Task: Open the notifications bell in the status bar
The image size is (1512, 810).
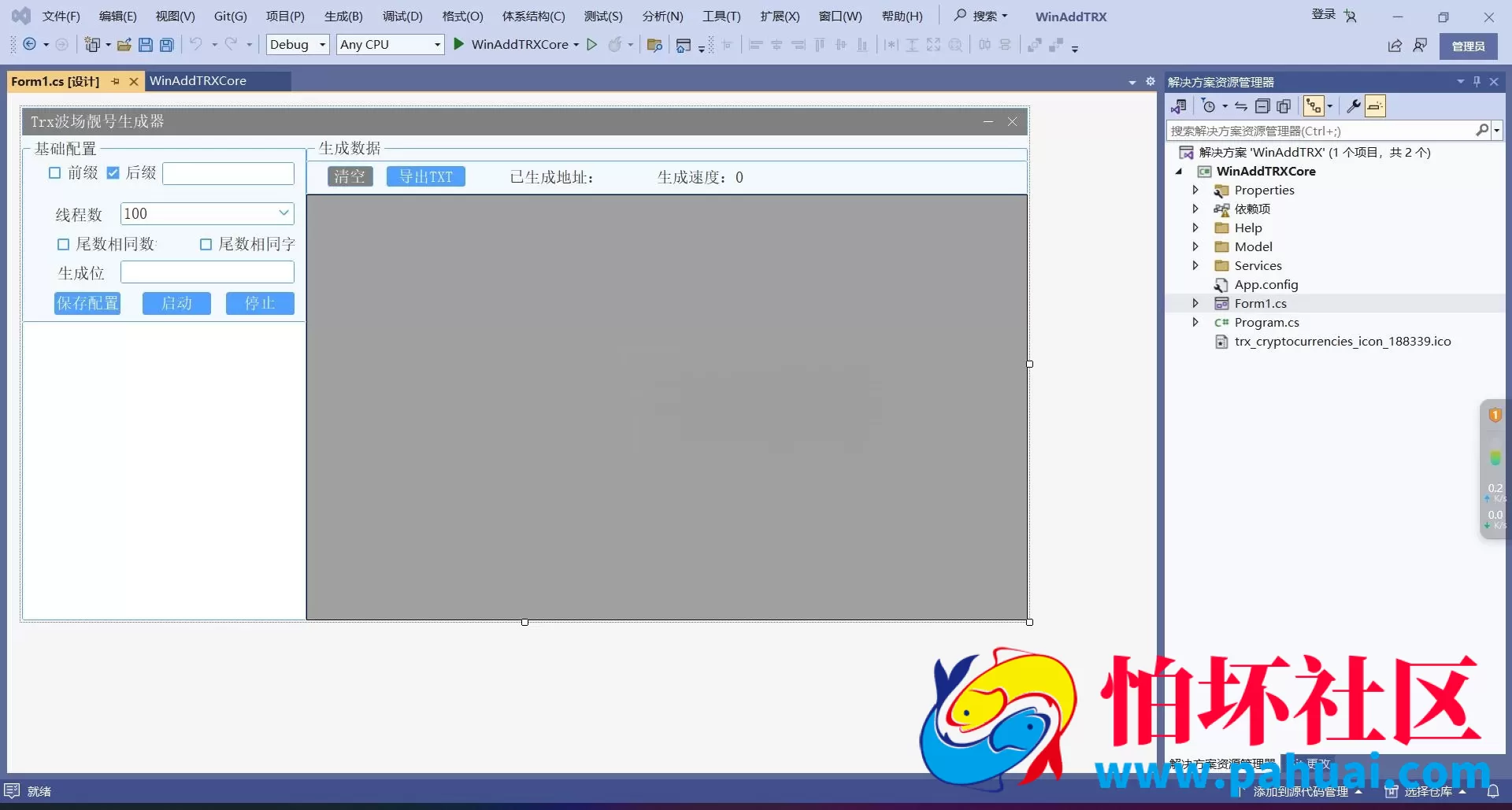Action: point(1492,791)
